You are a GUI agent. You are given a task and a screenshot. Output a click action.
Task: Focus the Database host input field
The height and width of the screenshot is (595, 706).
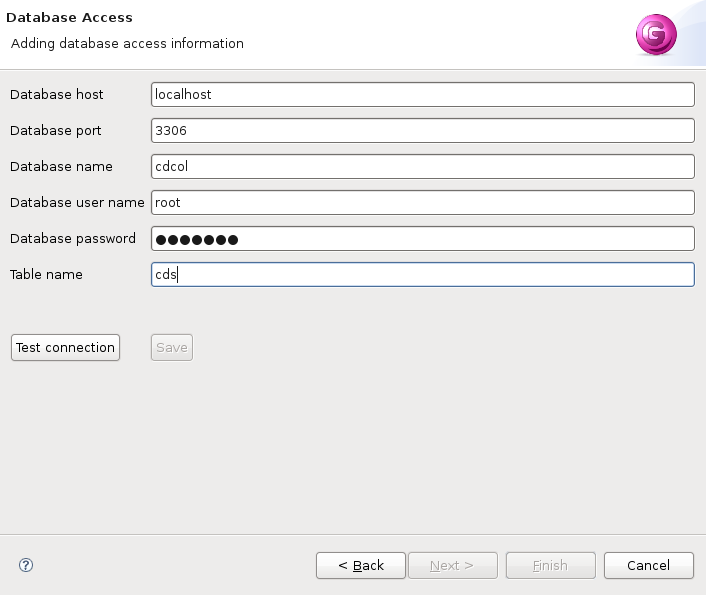(422, 94)
